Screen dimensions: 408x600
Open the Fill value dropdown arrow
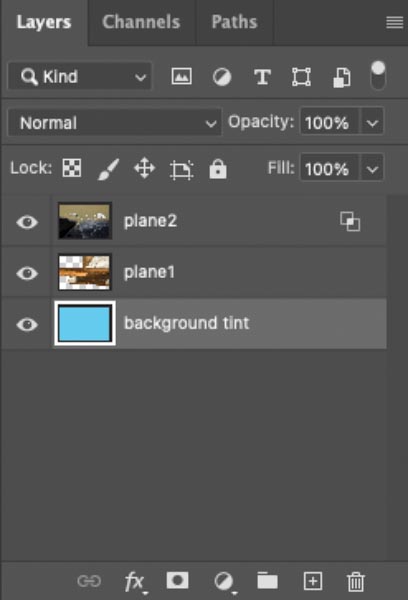click(x=372, y=169)
